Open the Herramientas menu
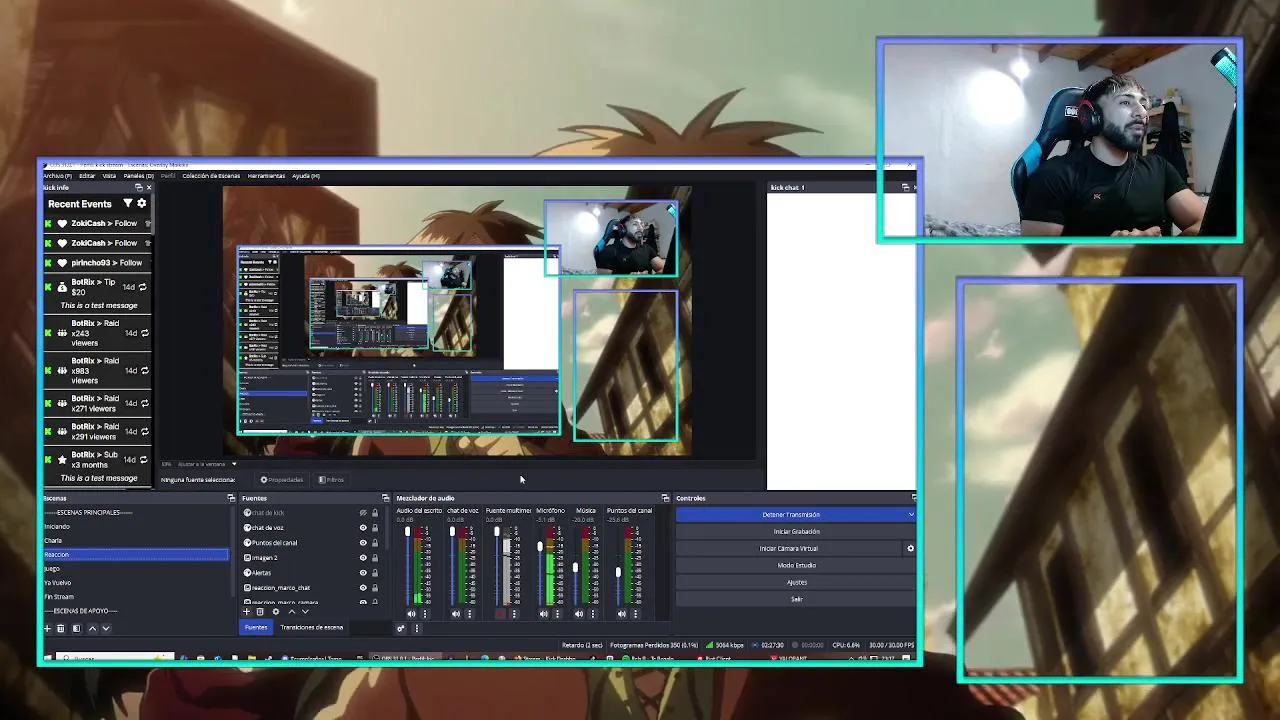The image size is (1280, 720). [x=266, y=176]
